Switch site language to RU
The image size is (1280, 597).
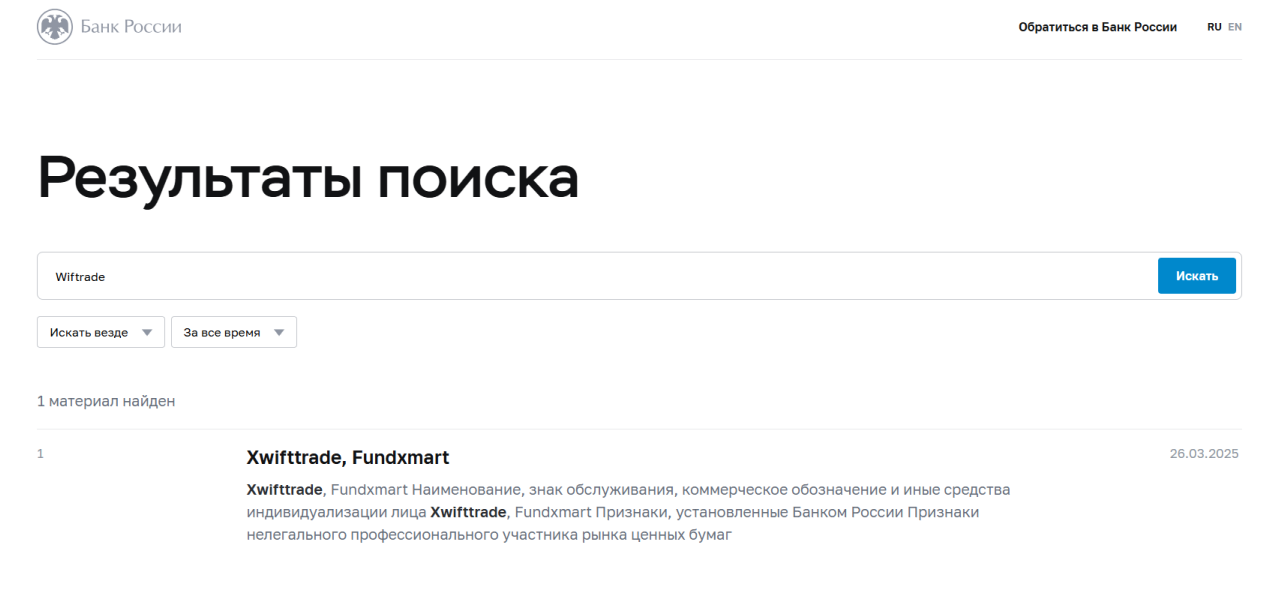click(1214, 27)
